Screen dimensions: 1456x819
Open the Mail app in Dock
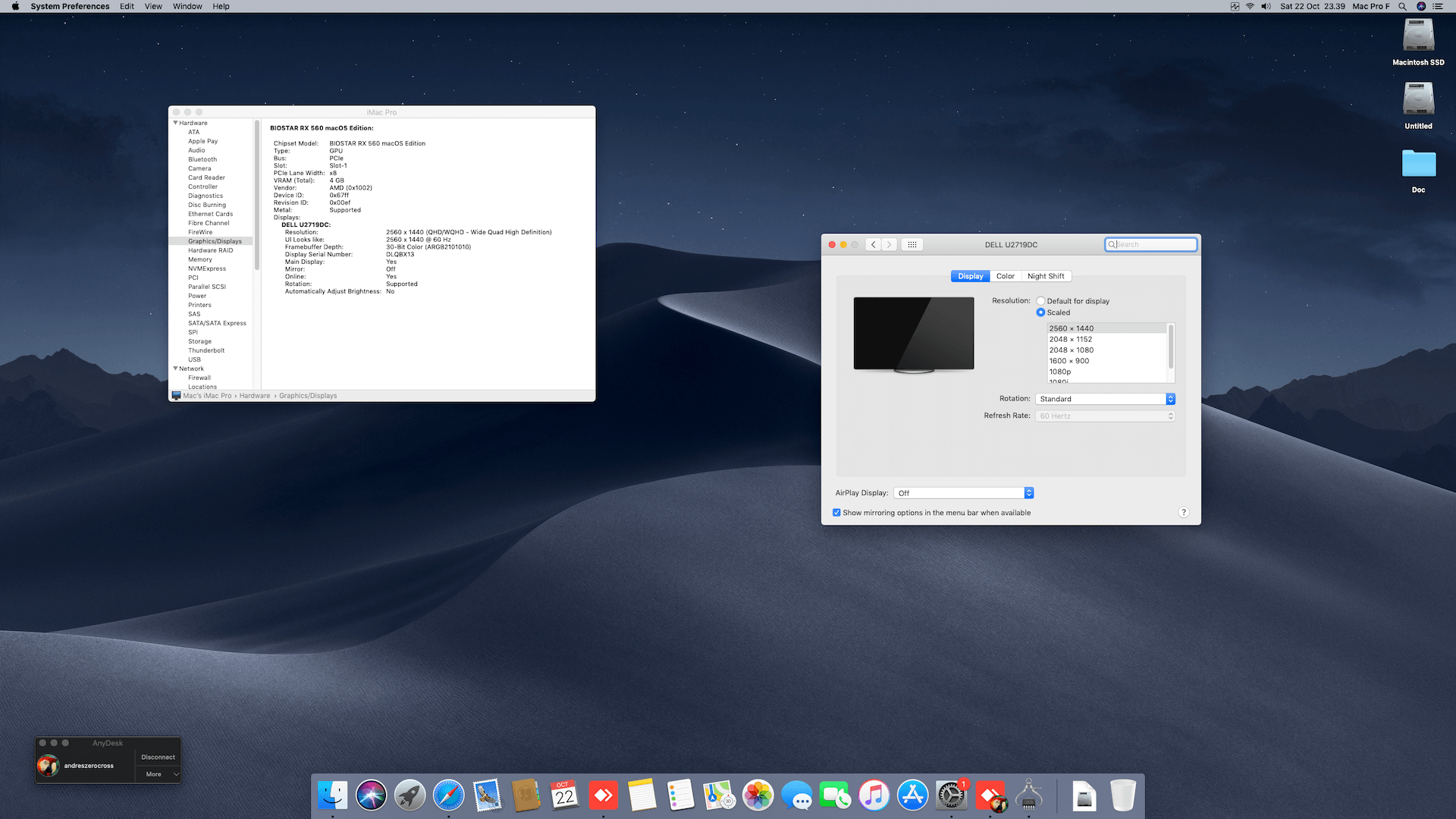point(488,795)
